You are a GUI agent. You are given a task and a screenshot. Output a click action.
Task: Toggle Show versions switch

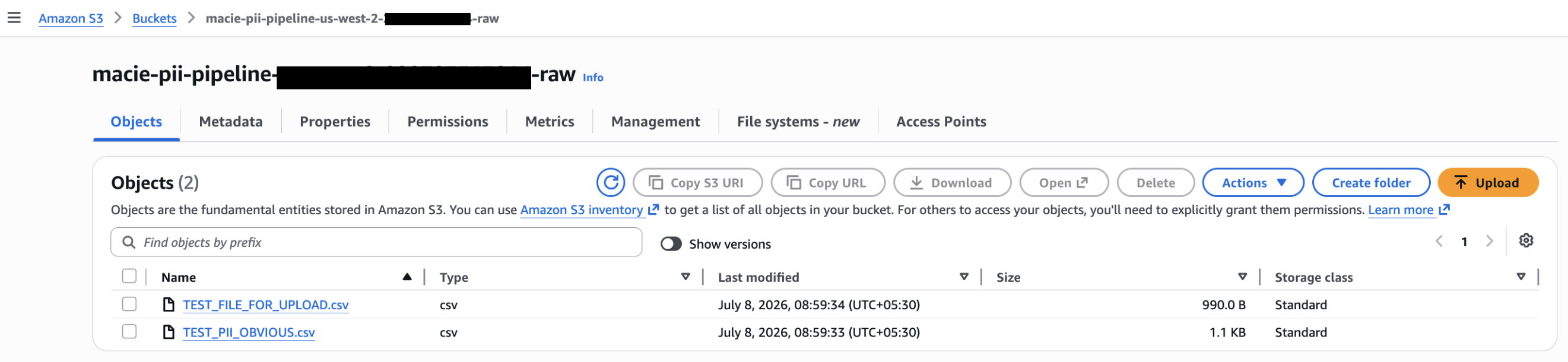coord(671,244)
